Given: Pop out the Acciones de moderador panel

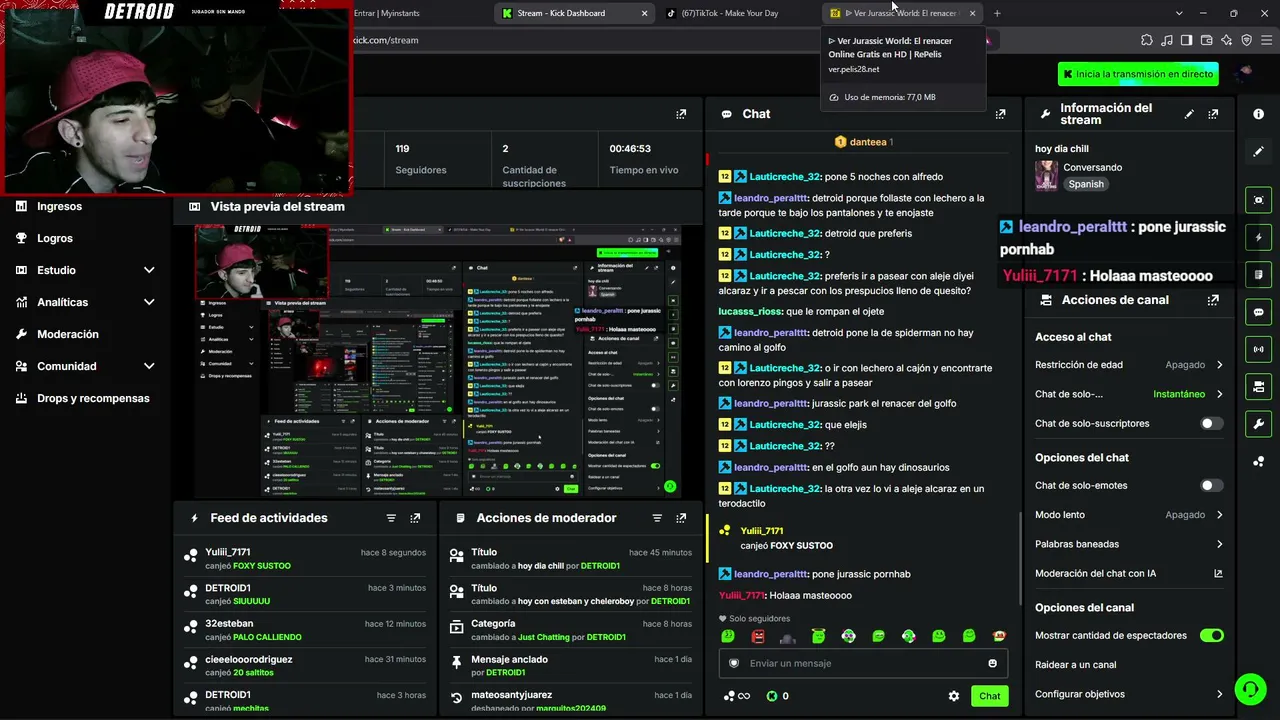Looking at the screenshot, I should (681, 518).
